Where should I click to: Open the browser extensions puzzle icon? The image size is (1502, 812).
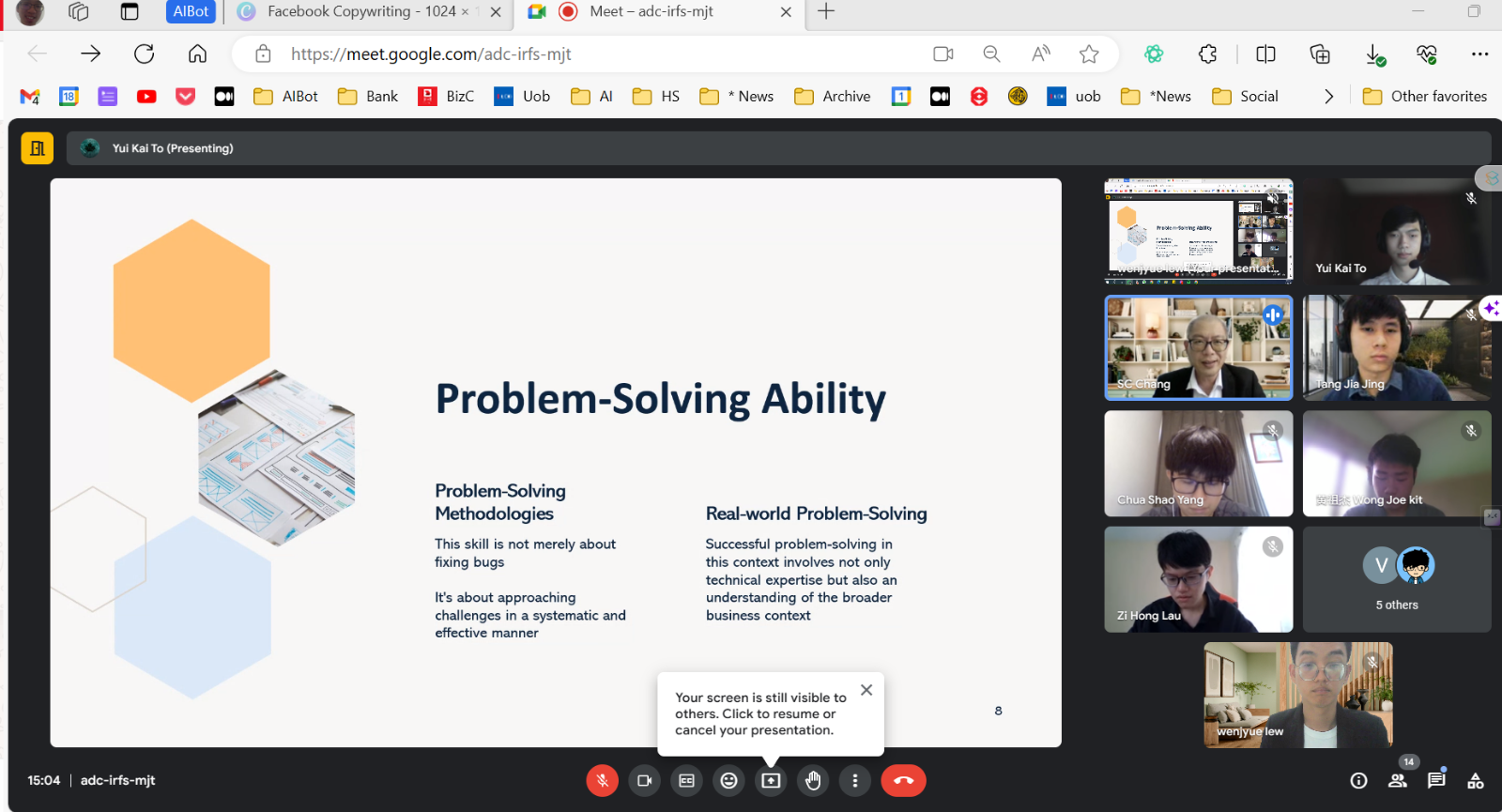point(1208,54)
